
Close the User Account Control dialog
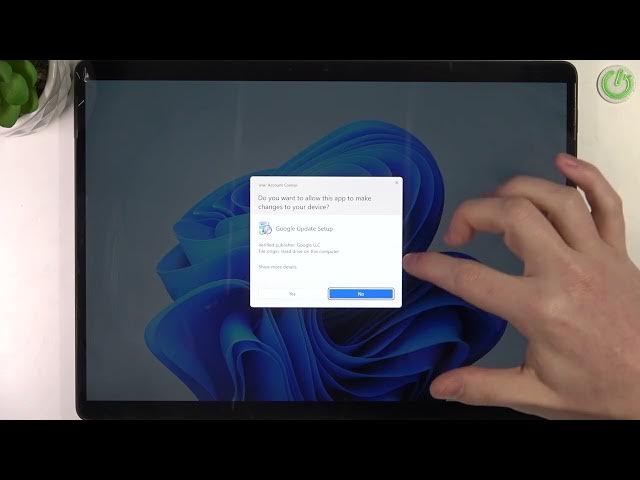click(x=396, y=183)
